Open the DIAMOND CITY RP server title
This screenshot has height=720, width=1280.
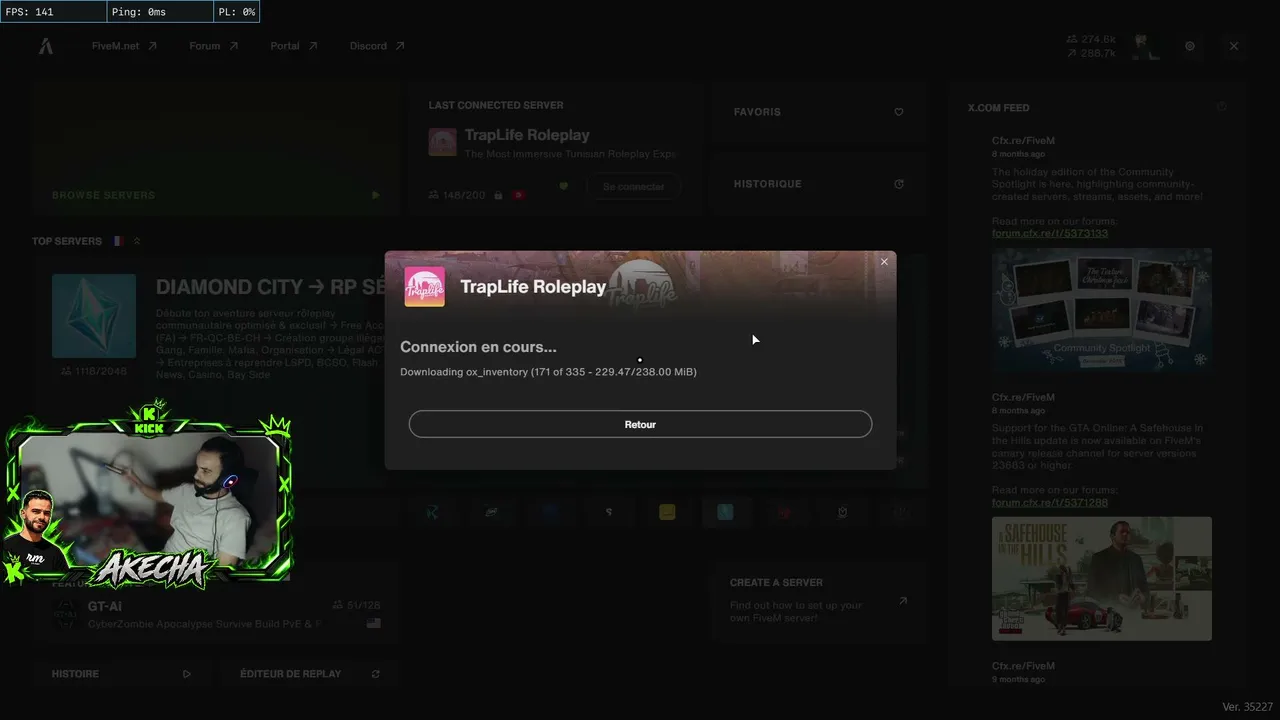(270, 287)
